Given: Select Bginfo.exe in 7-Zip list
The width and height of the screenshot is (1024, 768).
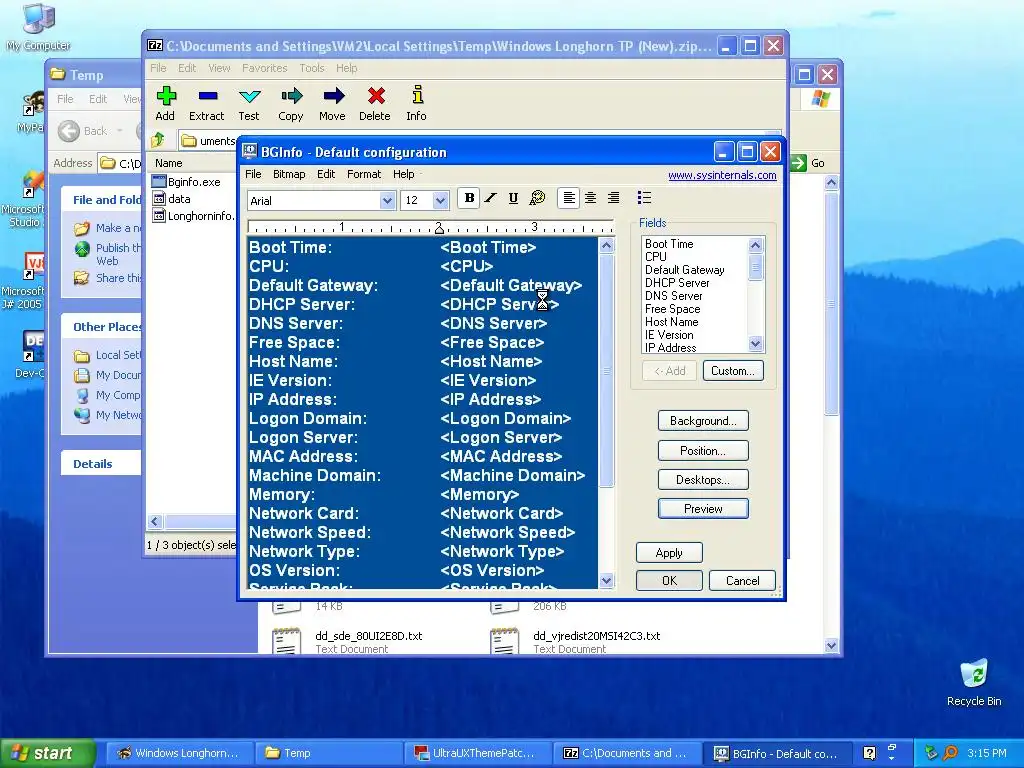Looking at the screenshot, I should point(187,182).
